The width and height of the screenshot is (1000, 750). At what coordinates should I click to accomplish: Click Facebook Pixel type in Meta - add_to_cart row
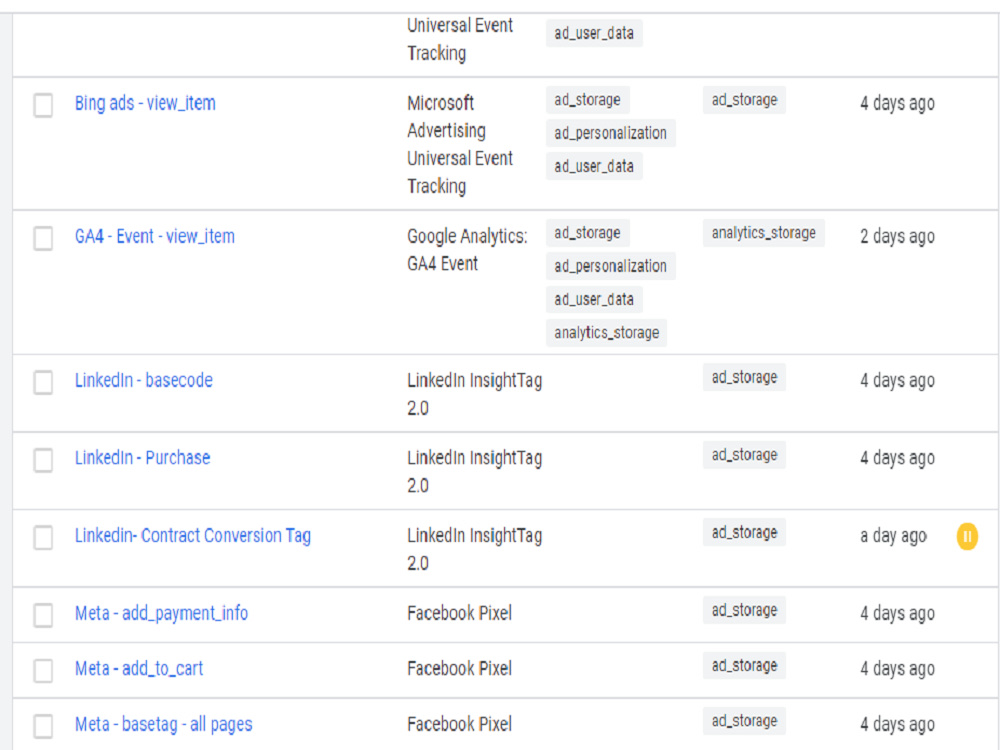point(460,668)
